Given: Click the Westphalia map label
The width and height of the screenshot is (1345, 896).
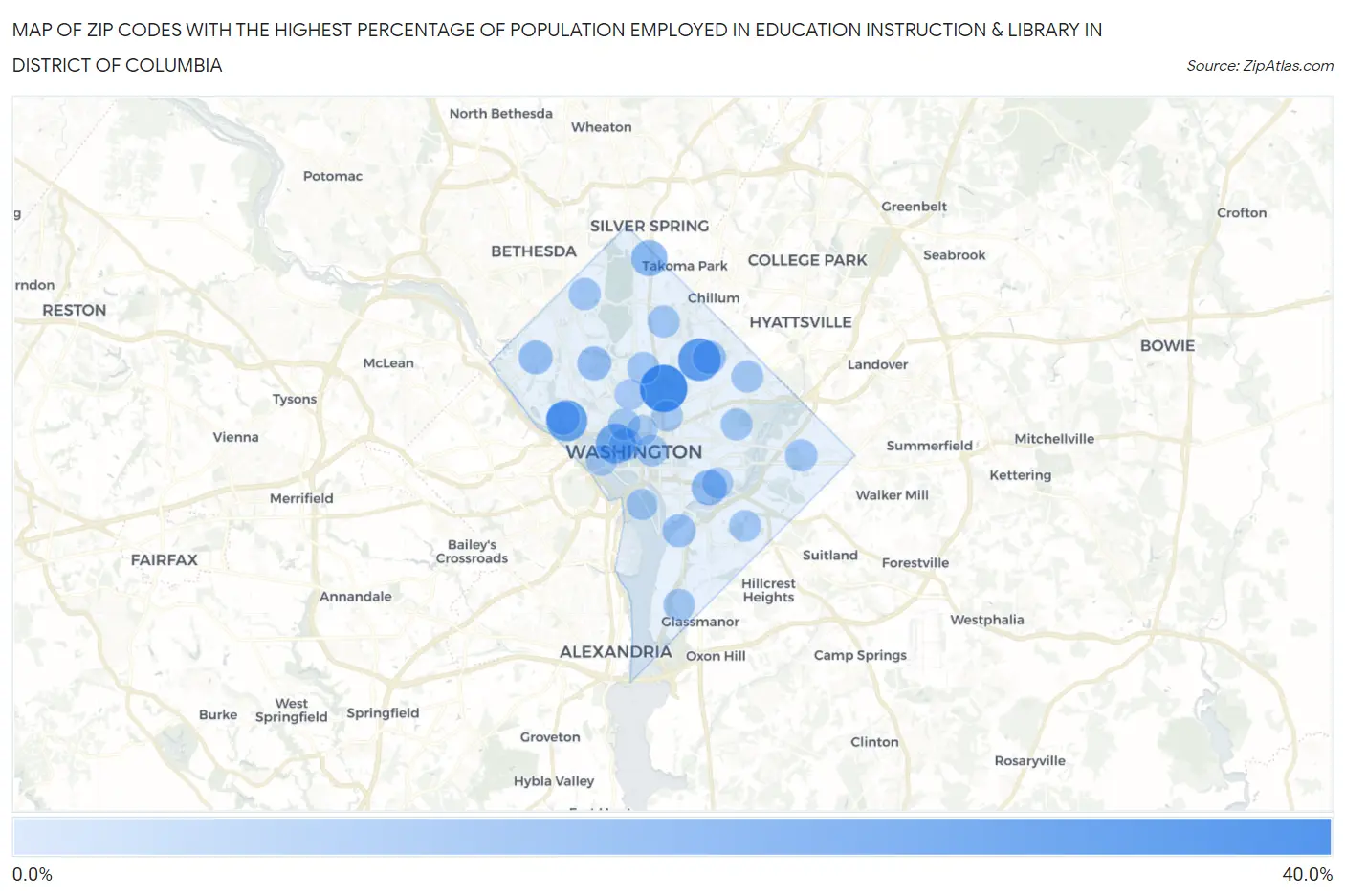Looking at the screenshot, I should [x=987, y=620].
